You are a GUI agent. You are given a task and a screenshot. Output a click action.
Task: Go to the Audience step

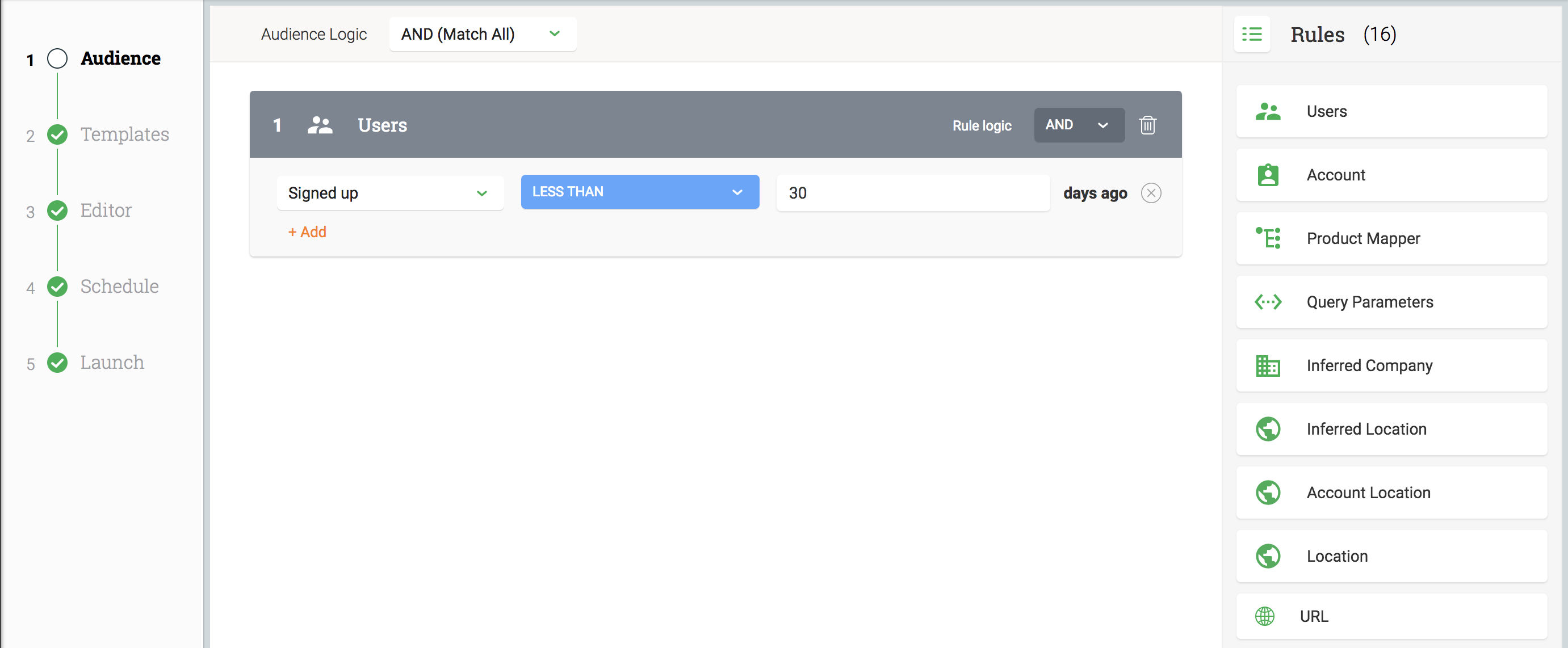point(120,58)
